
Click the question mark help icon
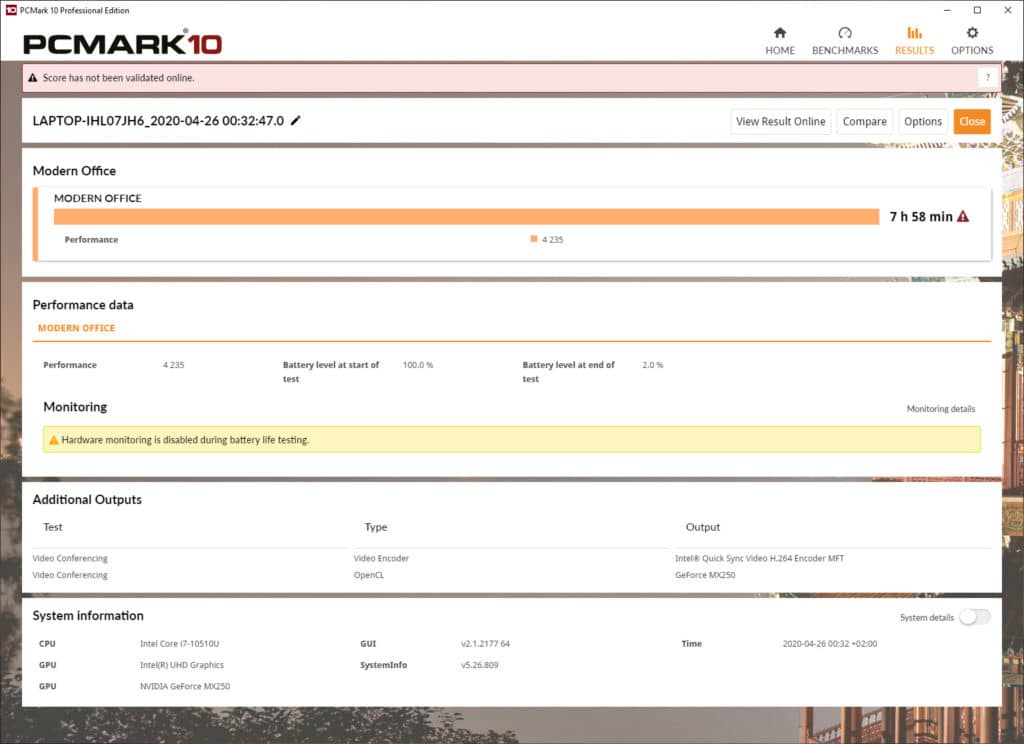tap(987, 78)
